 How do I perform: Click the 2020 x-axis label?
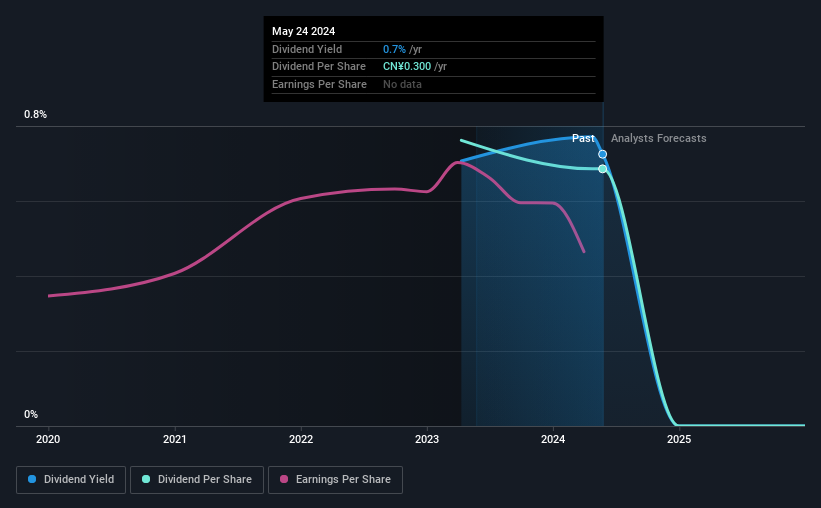[x=48, y=439]
